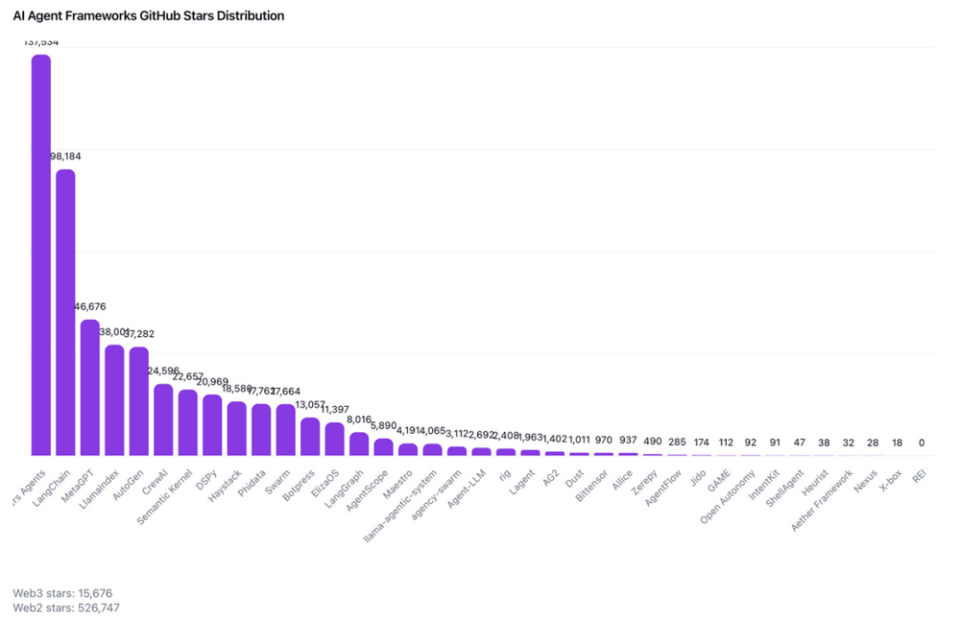Click the LlamaIndex bar

(114, 400)
